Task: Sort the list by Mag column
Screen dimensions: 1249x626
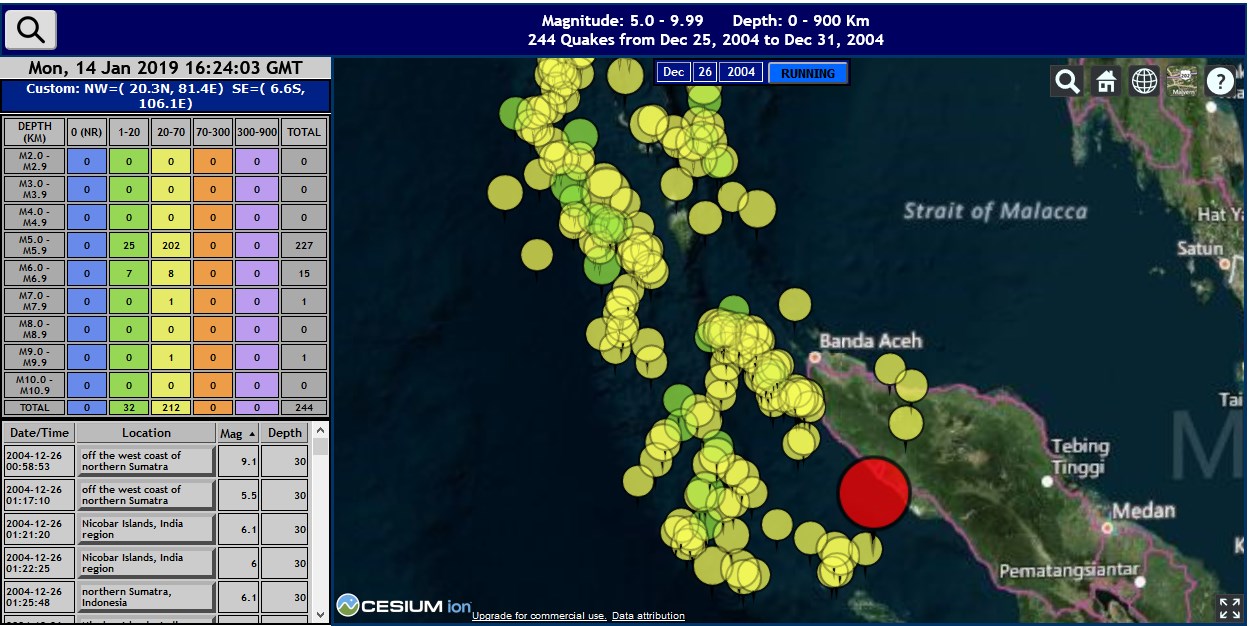Action: click(237, 433)
